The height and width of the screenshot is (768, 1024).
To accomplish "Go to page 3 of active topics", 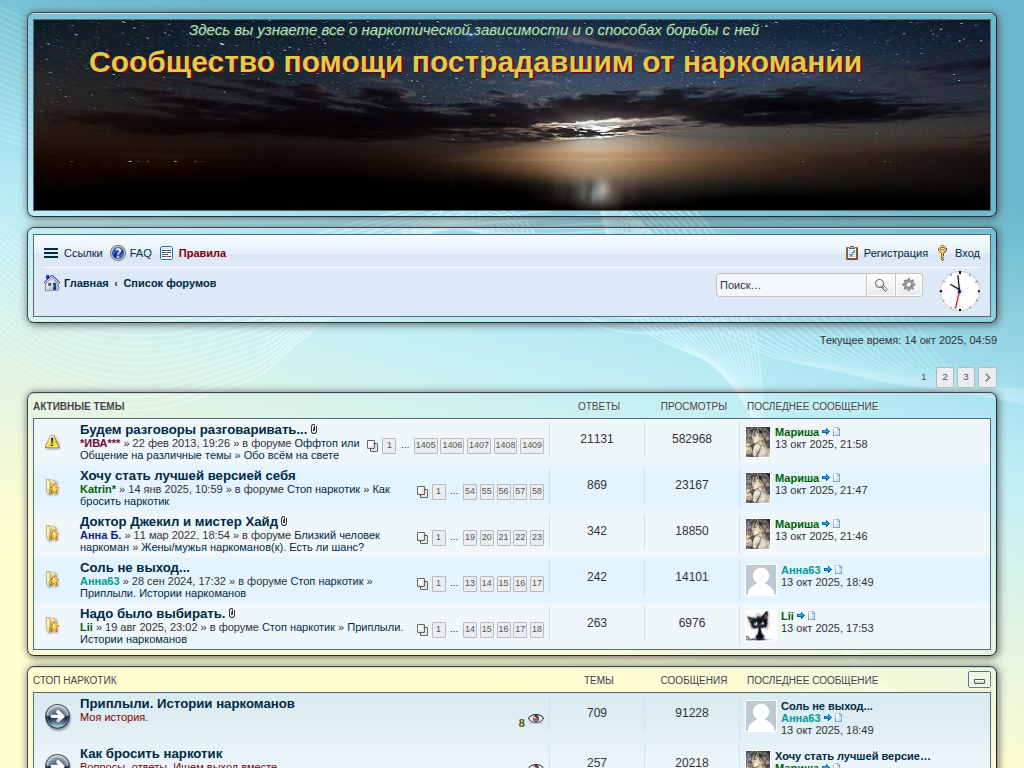I will point(965,377).
